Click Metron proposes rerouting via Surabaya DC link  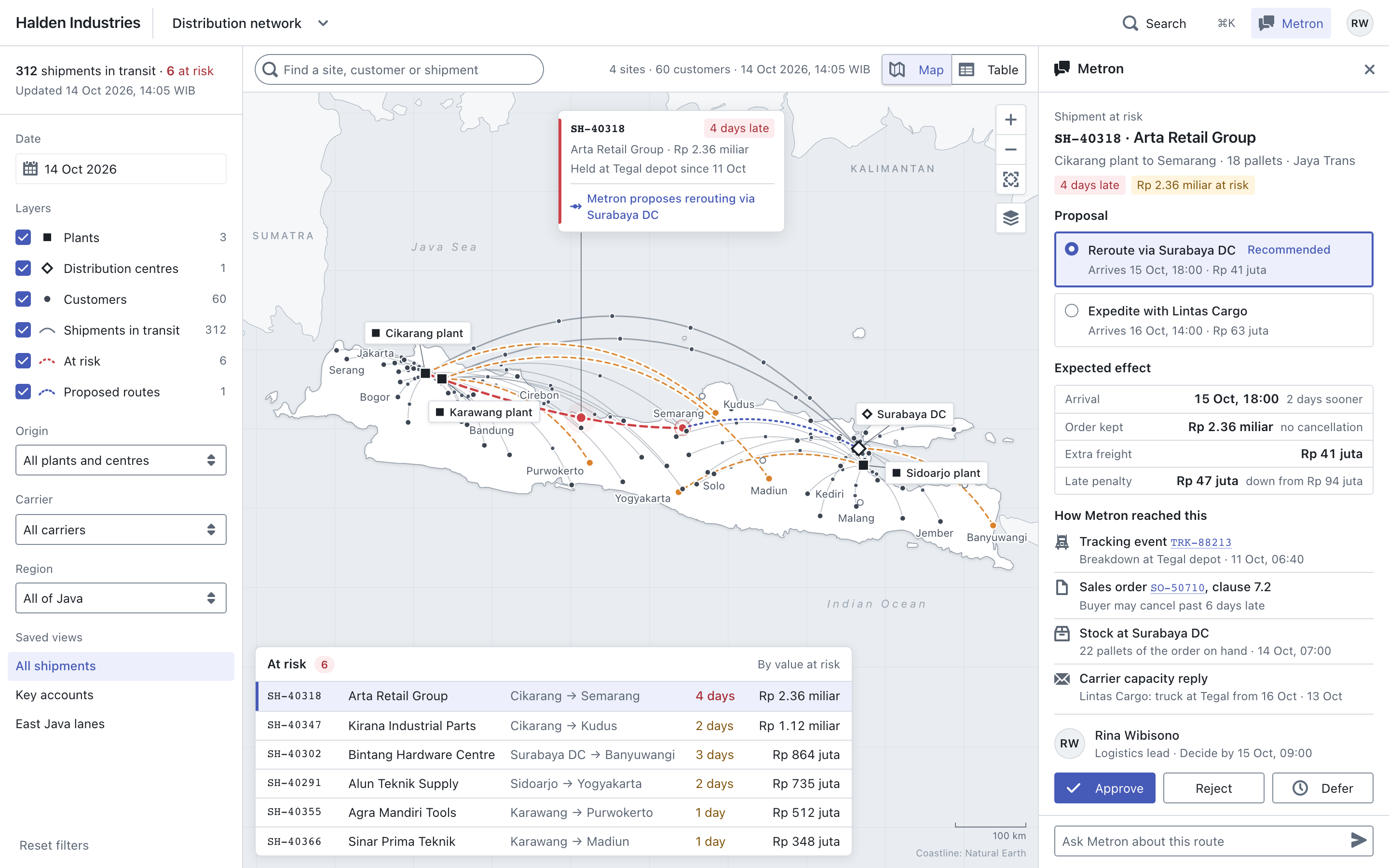tap(670, 207)
